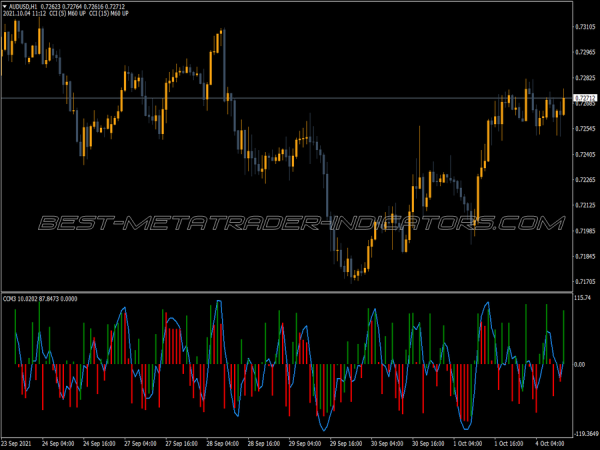This screenshot has height=450, width=600.
Task: Click the 0.72545 price scale value
Action: click(585, 129)
